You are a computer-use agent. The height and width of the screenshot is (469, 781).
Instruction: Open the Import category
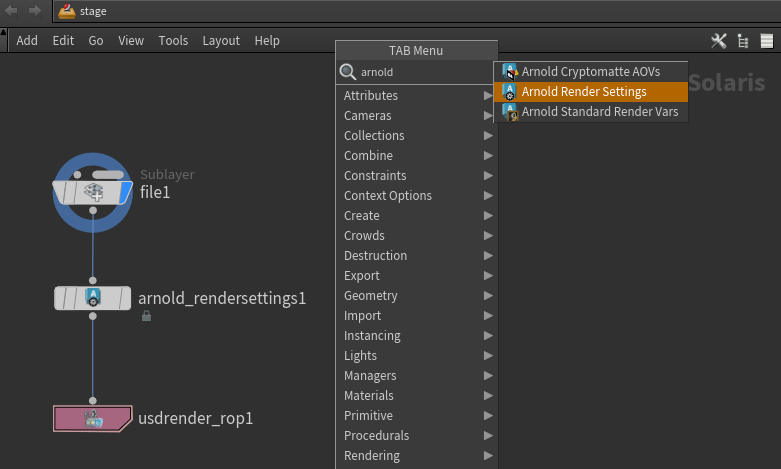coord(416,316)
